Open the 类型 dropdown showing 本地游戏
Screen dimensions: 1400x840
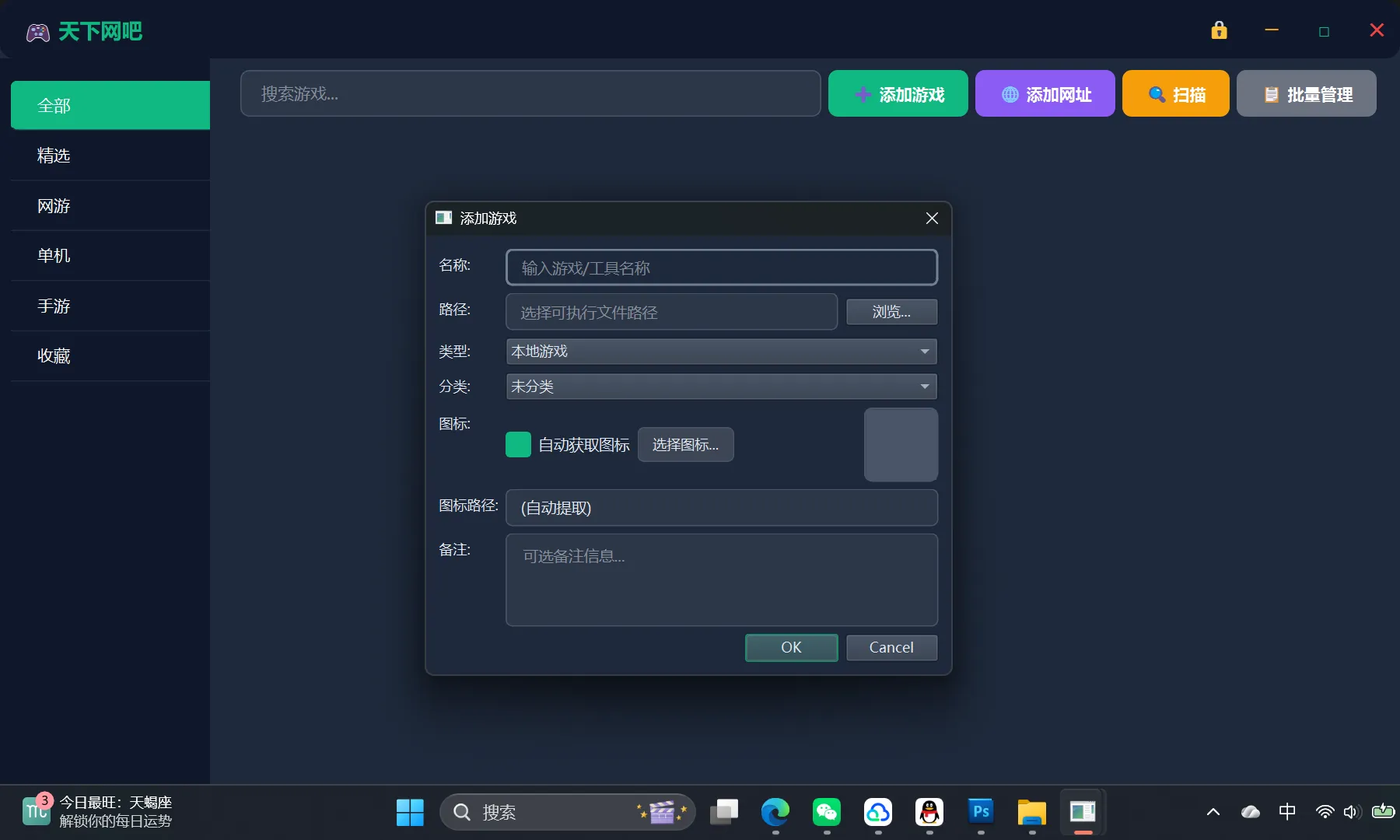[x=720, y=352]
